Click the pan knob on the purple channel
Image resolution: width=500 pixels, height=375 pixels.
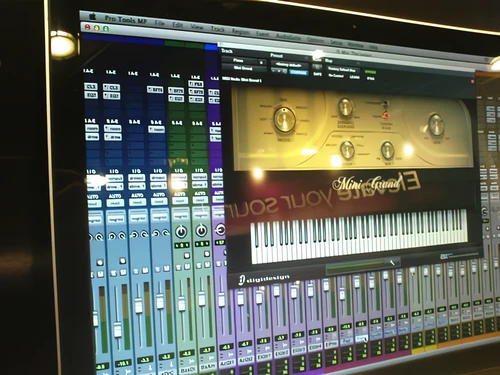tap(220, 229)
